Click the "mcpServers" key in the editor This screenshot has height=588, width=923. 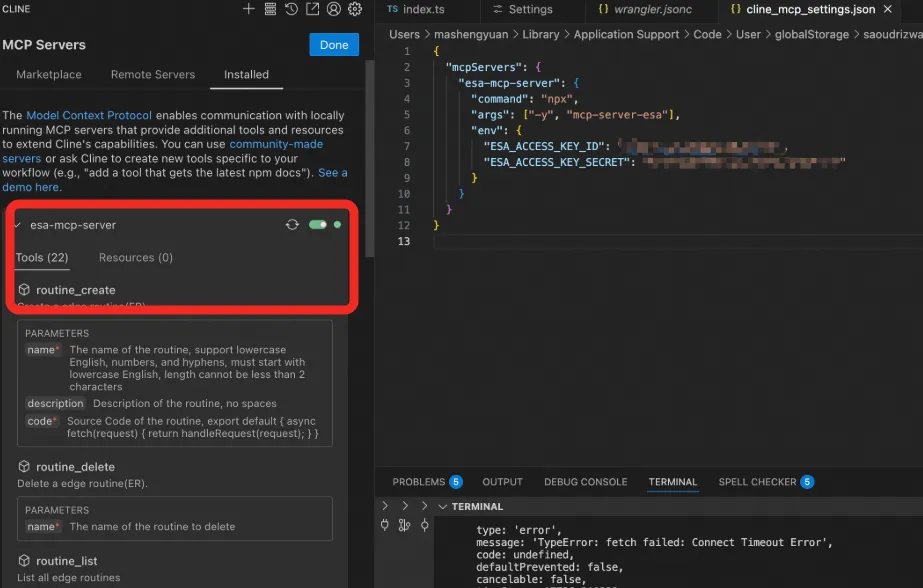click(x=482, y=67)
